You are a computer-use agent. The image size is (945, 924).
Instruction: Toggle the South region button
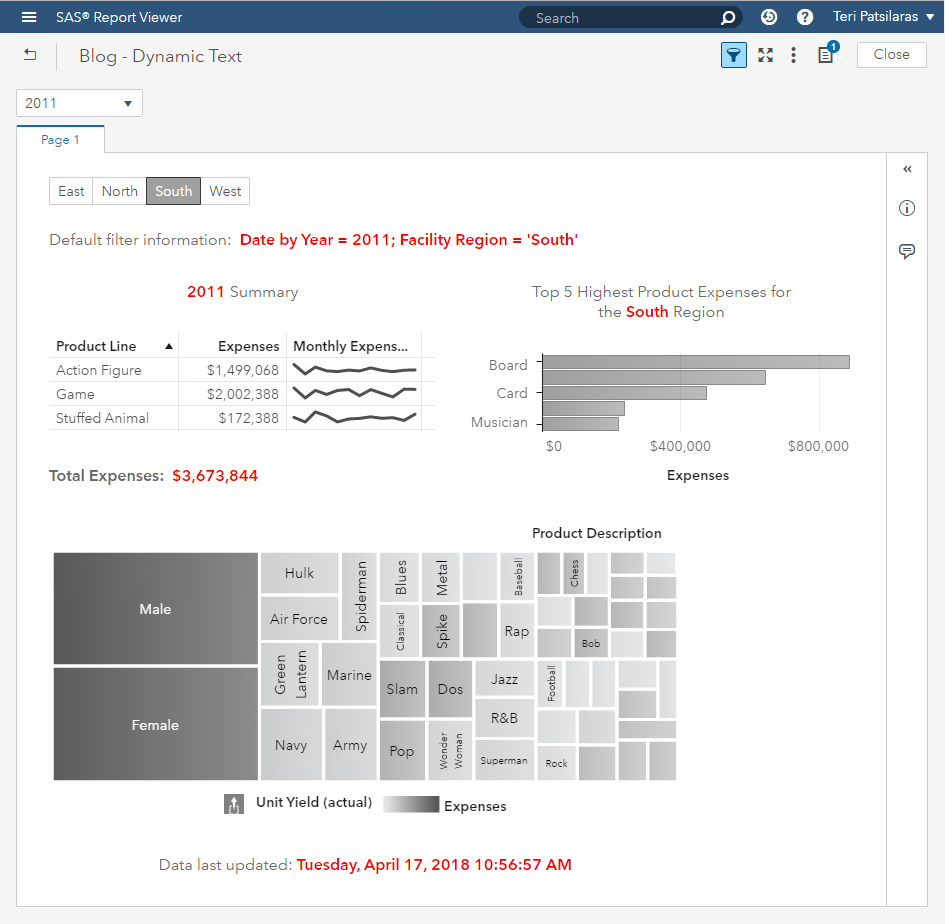pyautogui.click(x=174, y=191)
